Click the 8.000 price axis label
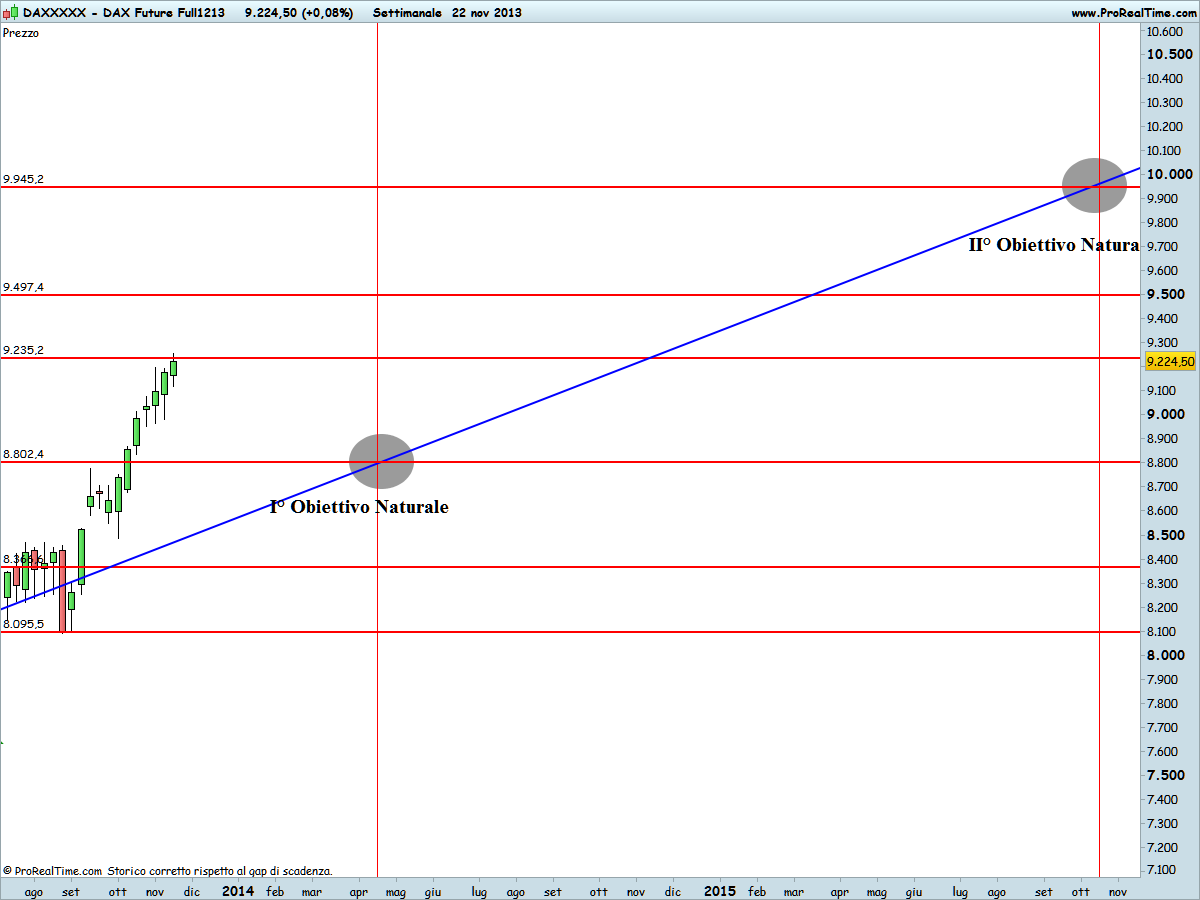The width and height of the screenshot is (1200, 900). pyautogui.click(x=1167, y=655)
